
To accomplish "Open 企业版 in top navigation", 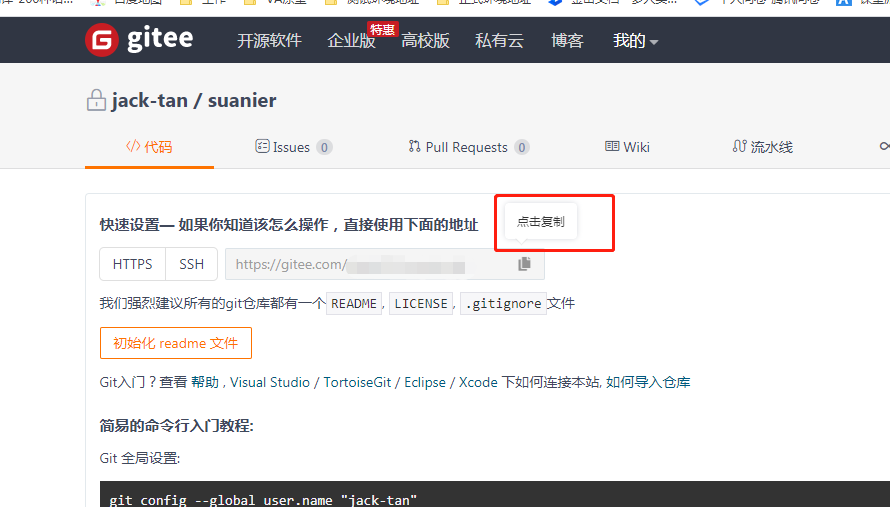I will coord(351,40).
